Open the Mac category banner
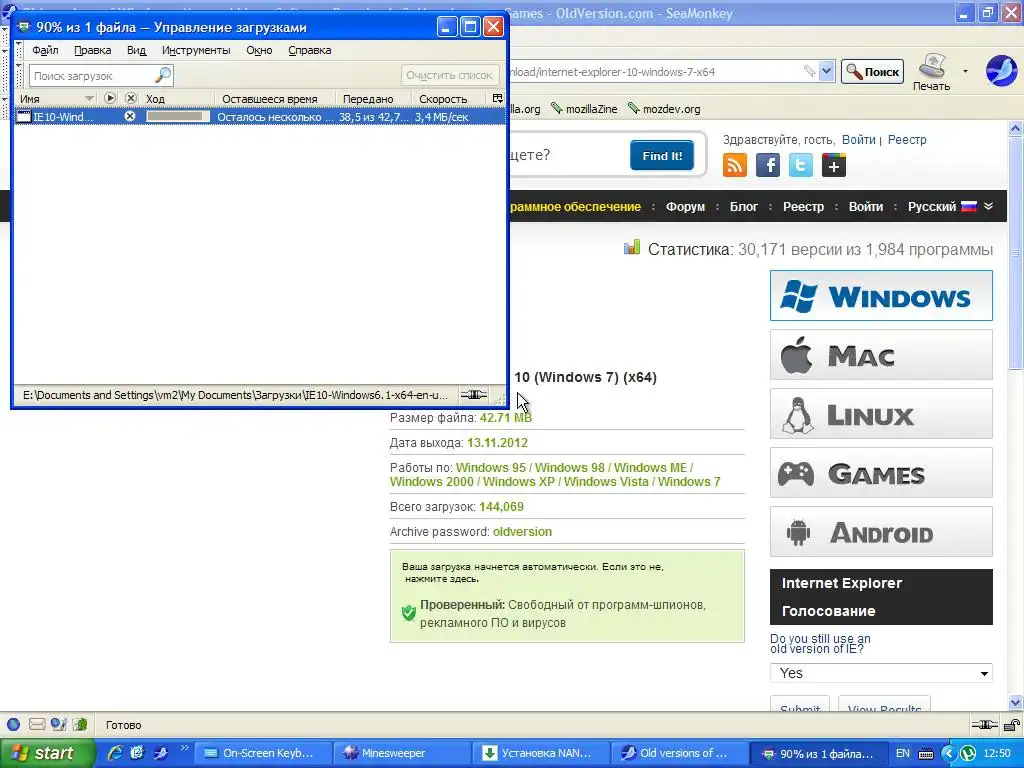Screen dimensions: 1024x768 pos(881,355)
